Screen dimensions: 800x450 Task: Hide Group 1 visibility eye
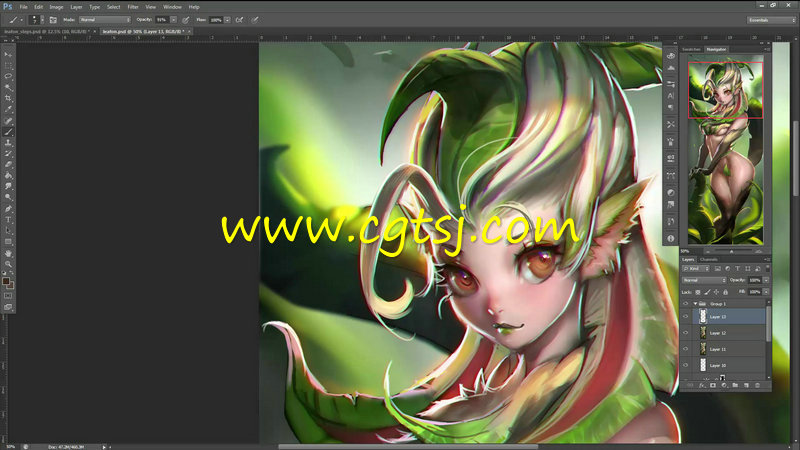pos(686,304)
